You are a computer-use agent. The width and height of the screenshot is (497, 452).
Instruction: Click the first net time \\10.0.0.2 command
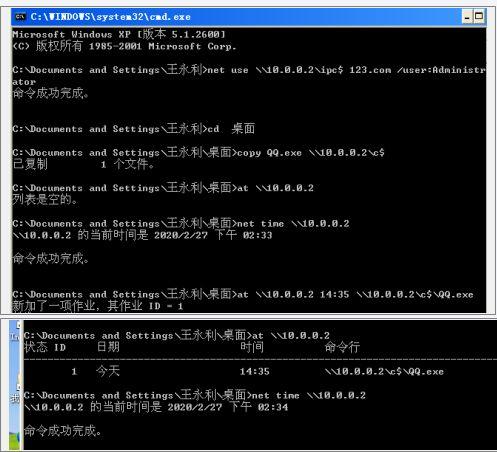[293, 223]
